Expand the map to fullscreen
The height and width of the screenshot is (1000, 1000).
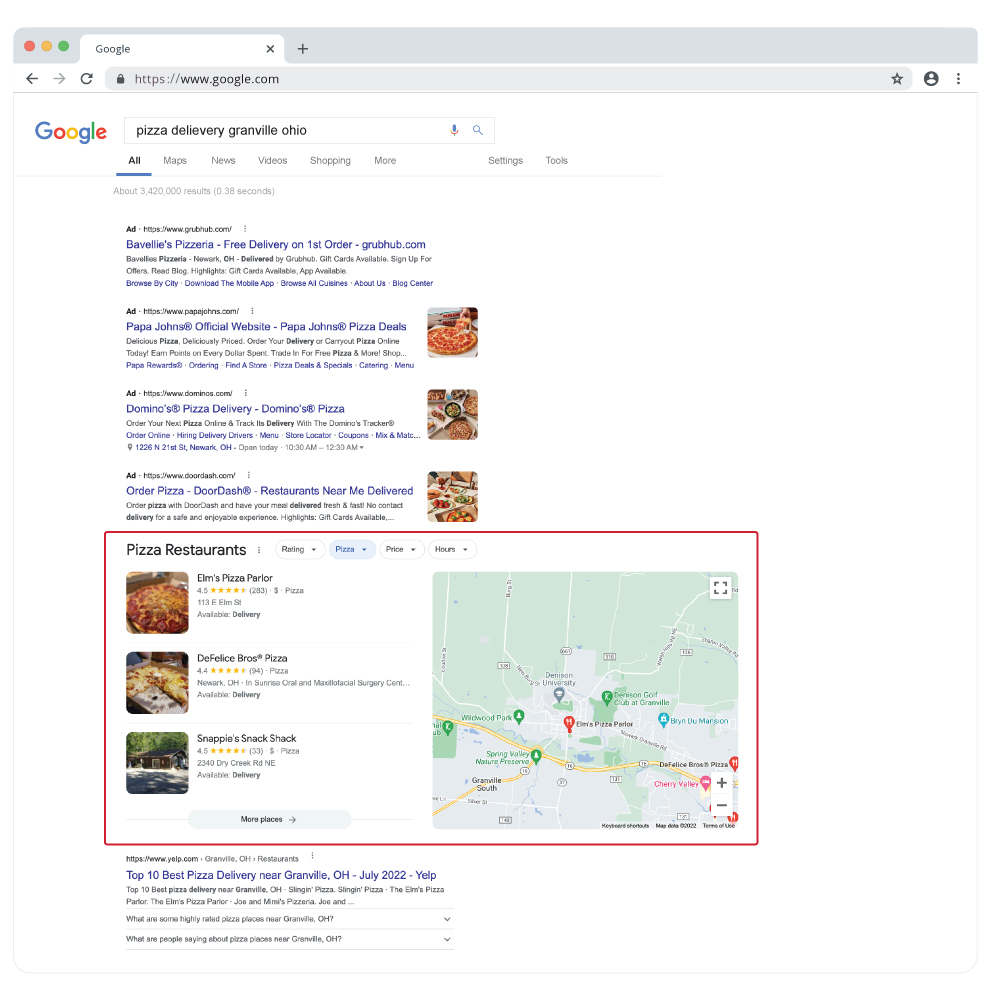pyautogui.click(x=721, y=588)
